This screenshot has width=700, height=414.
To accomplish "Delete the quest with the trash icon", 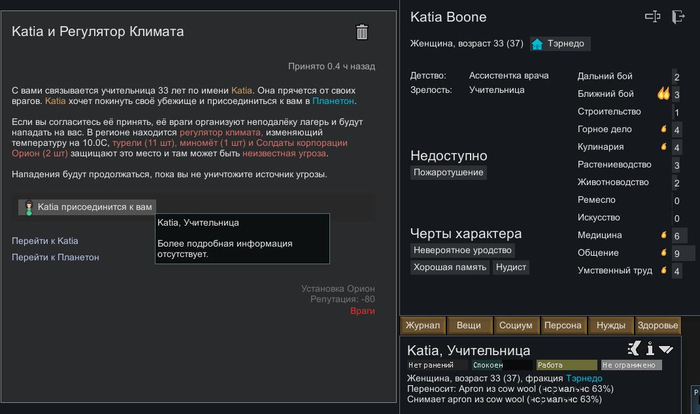I will 362,32.
